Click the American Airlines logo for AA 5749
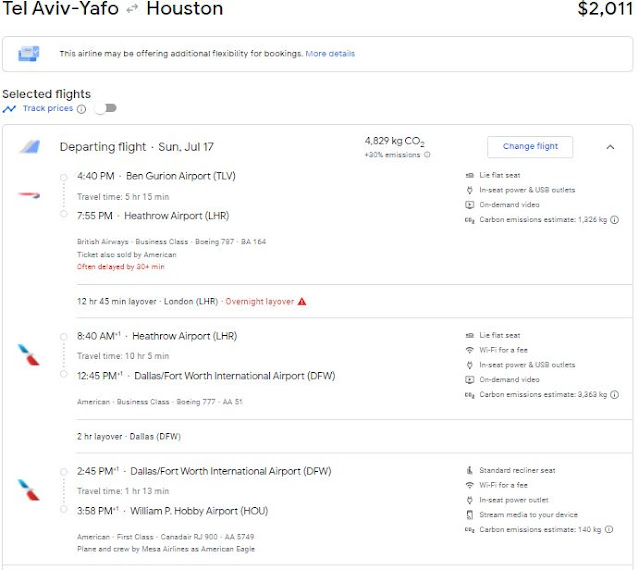 click(28, 490)
